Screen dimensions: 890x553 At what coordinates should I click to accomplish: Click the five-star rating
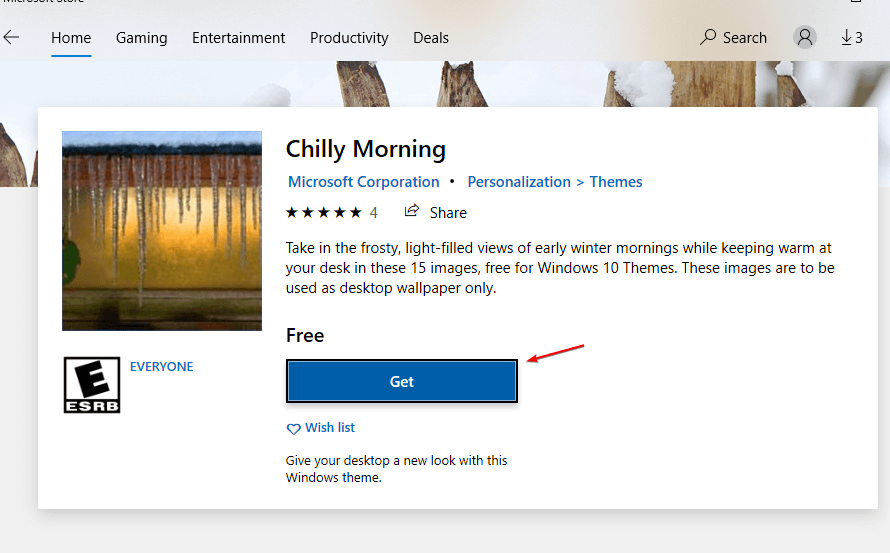(324, 212)
